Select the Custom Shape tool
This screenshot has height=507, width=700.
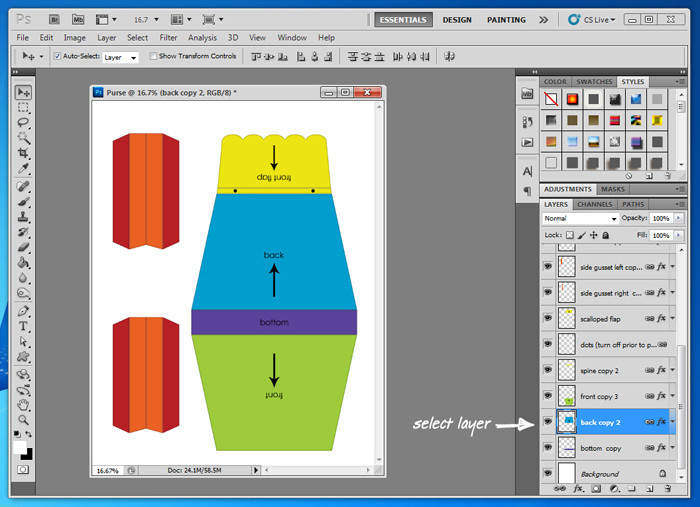tap(23, 357)
